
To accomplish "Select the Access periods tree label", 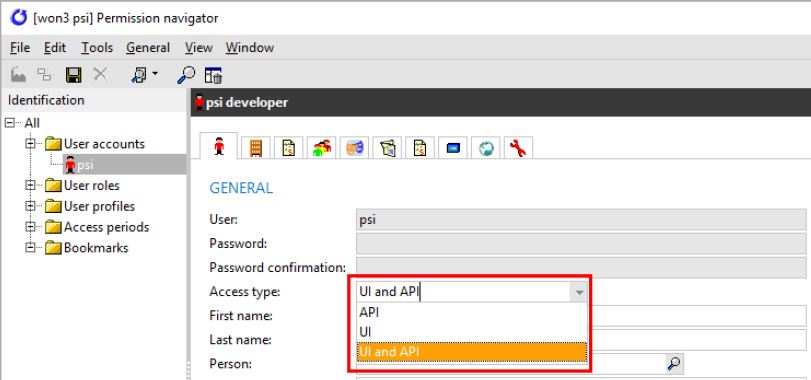I will click(x=107, y=226).
